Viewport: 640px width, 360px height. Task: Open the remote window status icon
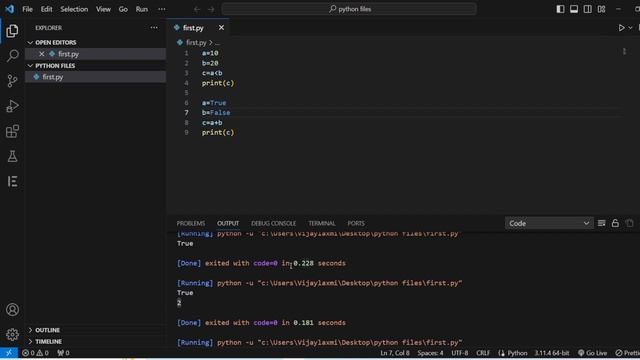tap(9, 353)
